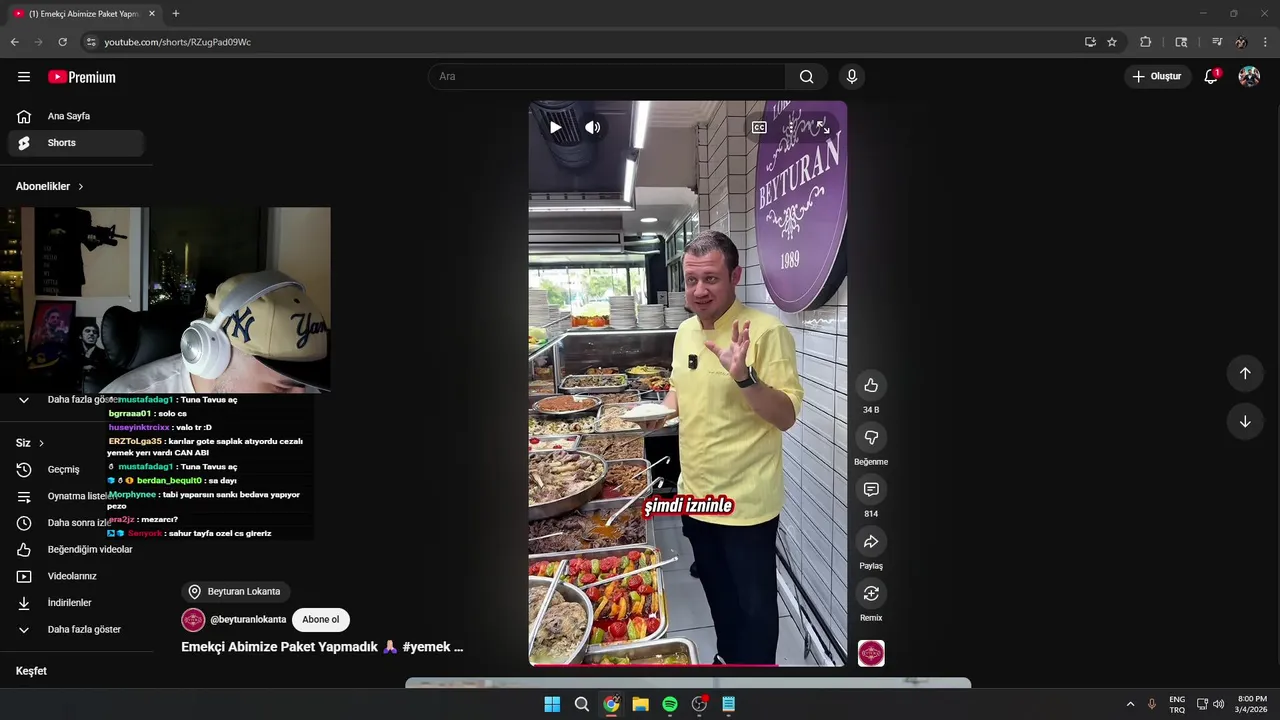Open the tab search icon in toolbar
This screenshot has height=720, width=1280.
coord(1181,42)
